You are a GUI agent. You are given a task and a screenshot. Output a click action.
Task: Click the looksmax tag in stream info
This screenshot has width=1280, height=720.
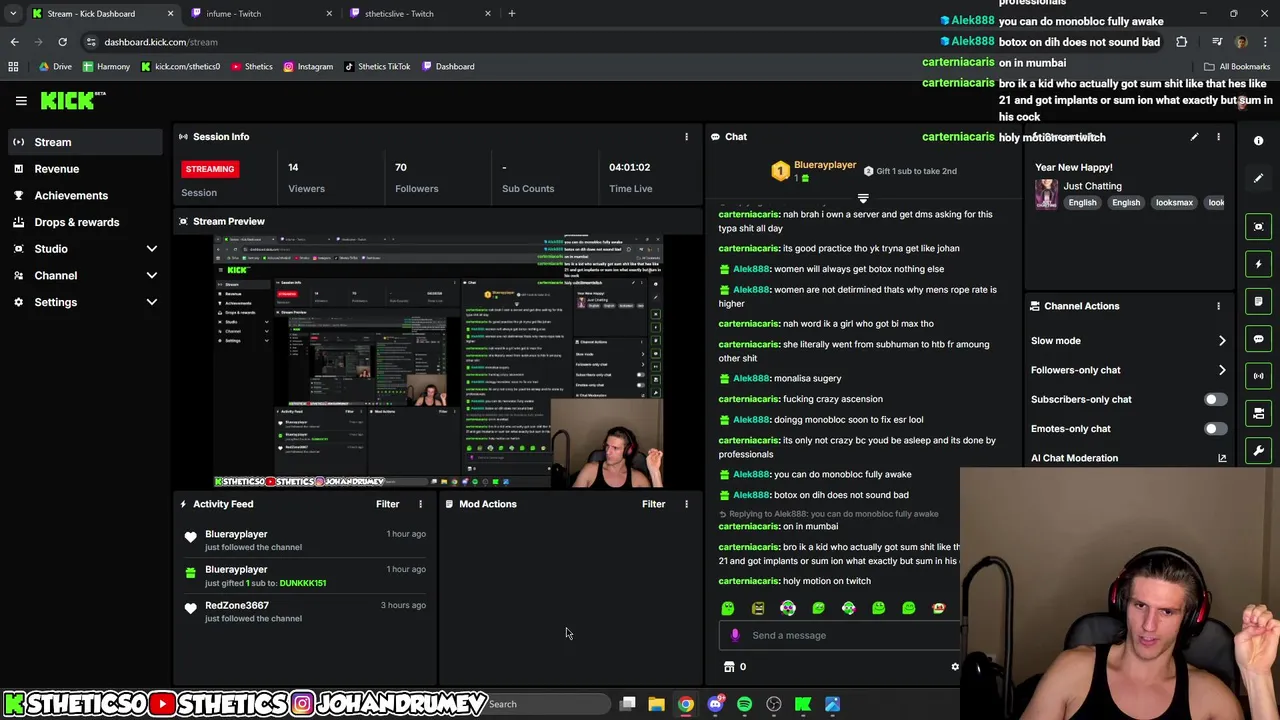click(1174, 203)
